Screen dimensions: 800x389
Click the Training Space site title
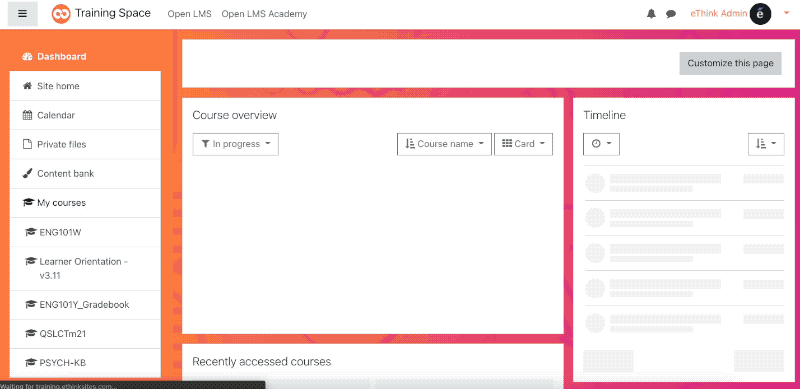(x=113, y=13)
